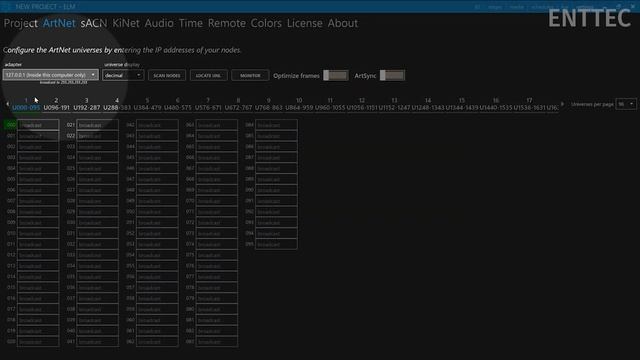This screenshot has width=640, height=360.
Task: Open the universe display decimal dropdown
Action: point(123,76)
